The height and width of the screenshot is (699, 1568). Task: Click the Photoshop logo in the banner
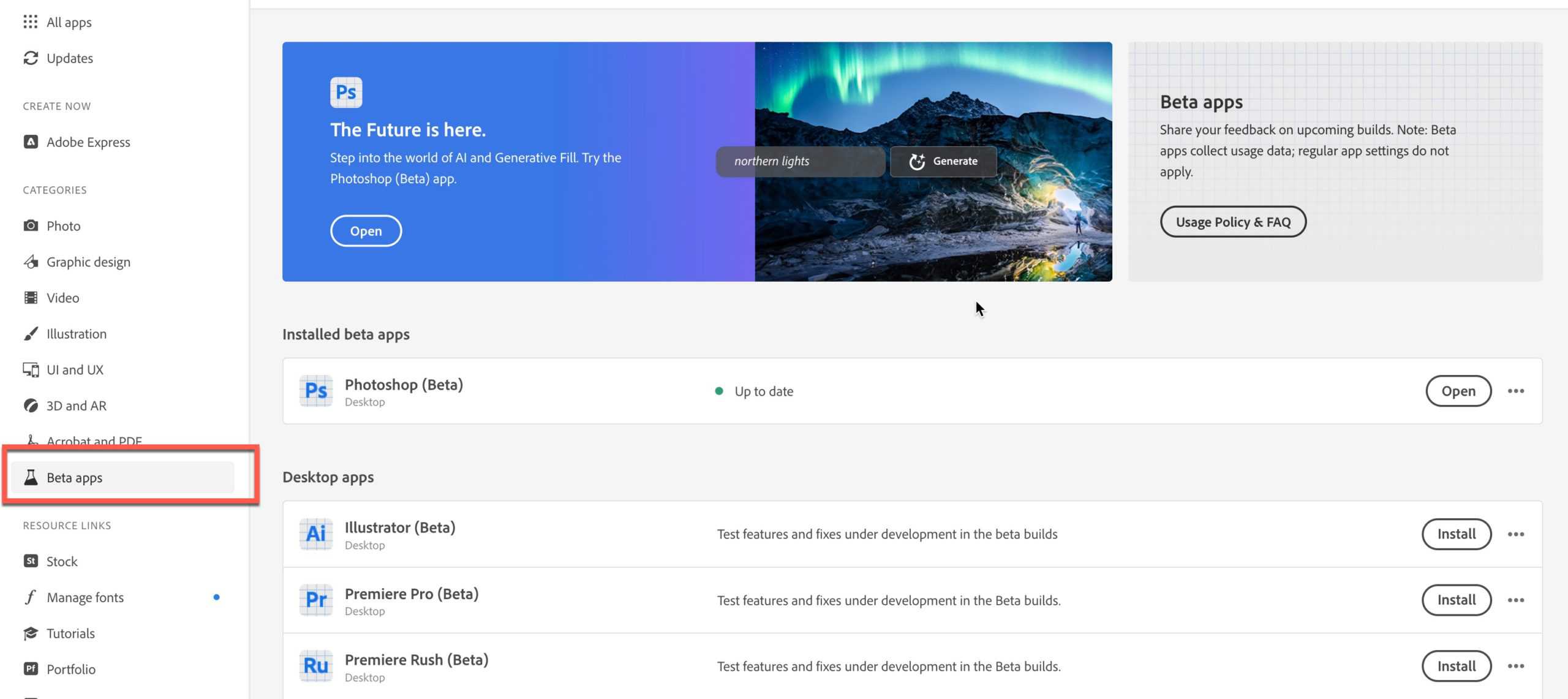pos(346,93)
